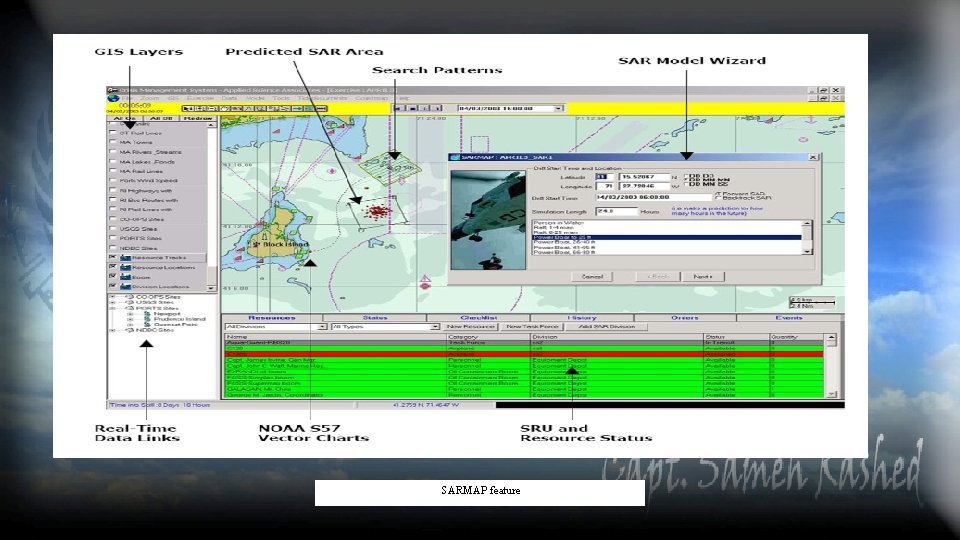The image size is (960, 540).
Task: Collapse the PORTS Sites tree node
Action: (x=112, y=308)
